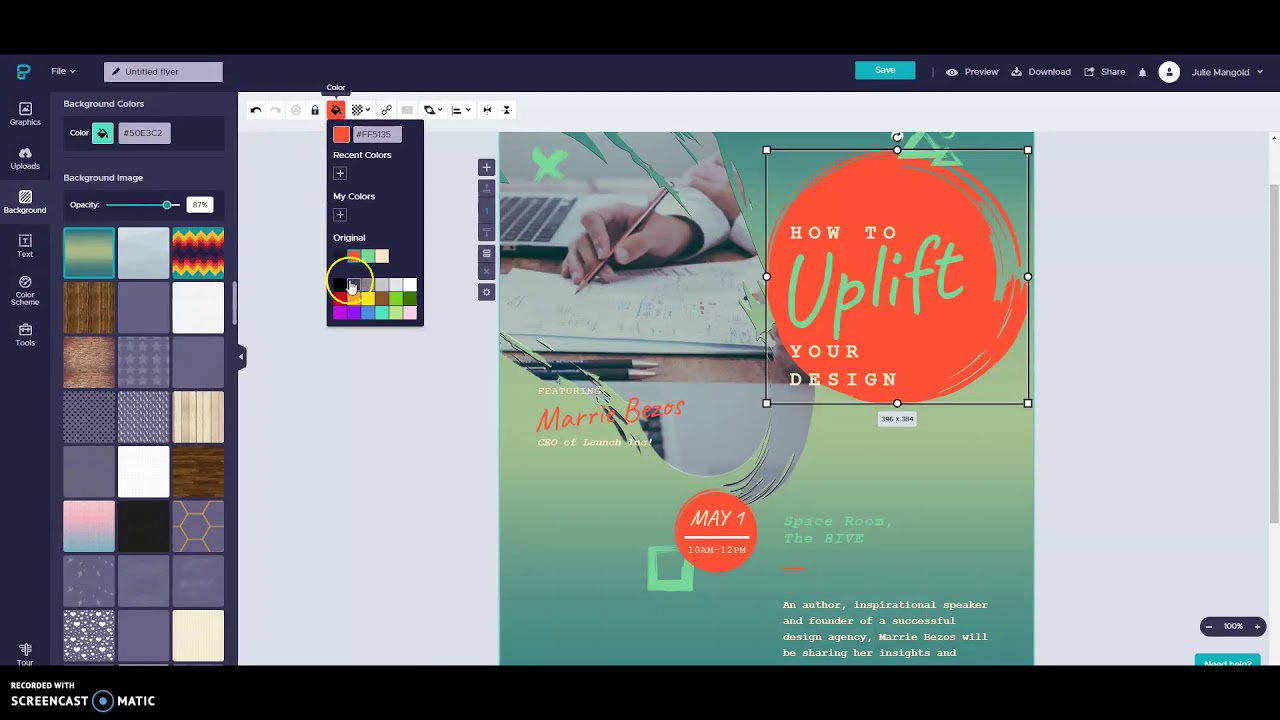Open the flyer Preview
The height and width of the screenshot is (720, 1280).
coord(972,72)
